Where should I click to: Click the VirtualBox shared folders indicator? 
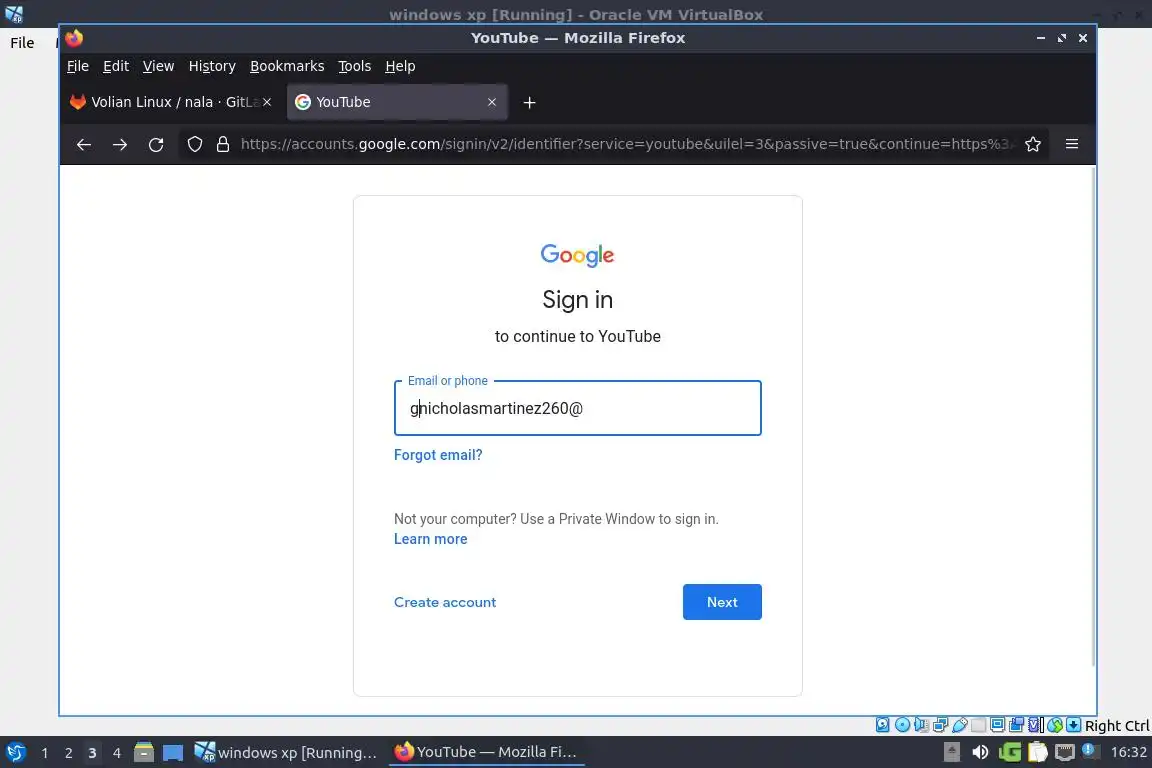(x=978, y=725)
